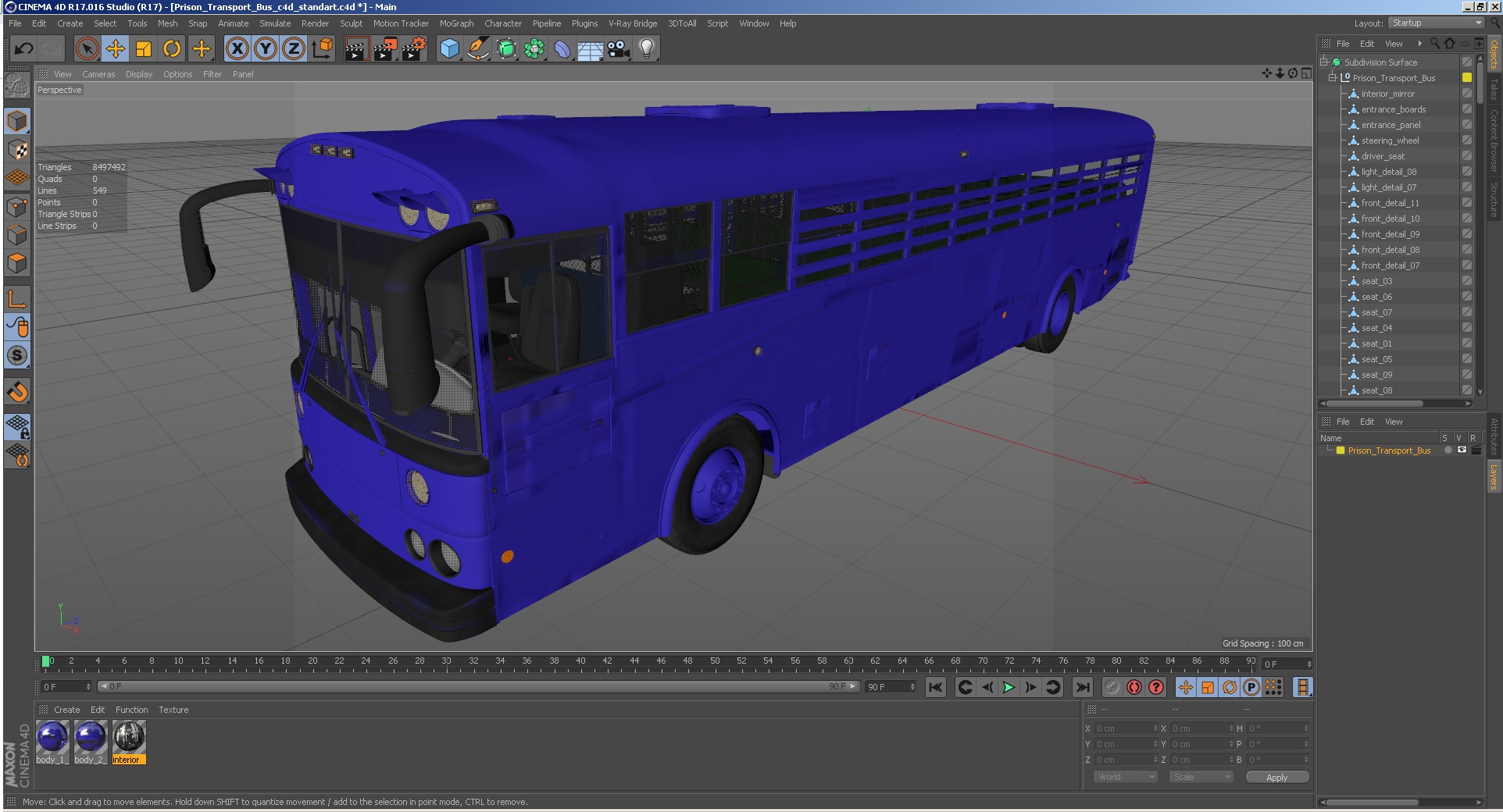Viewport: 1503px width, 812px height.
Task: Toggle Autokeying button
Action: pyautogui.click(x=1134, y=687)
